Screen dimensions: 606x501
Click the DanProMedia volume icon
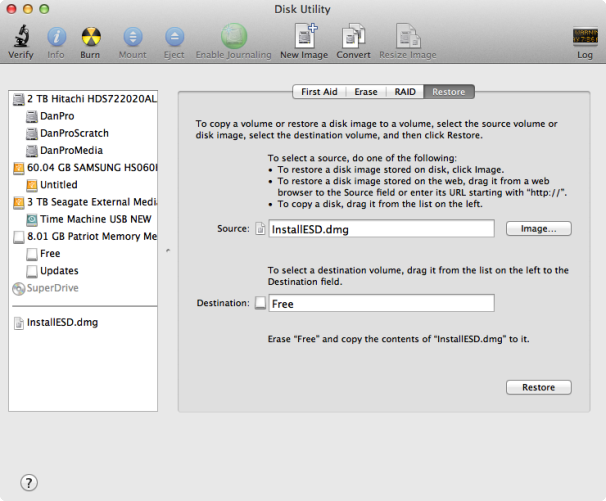pos(32,151)
